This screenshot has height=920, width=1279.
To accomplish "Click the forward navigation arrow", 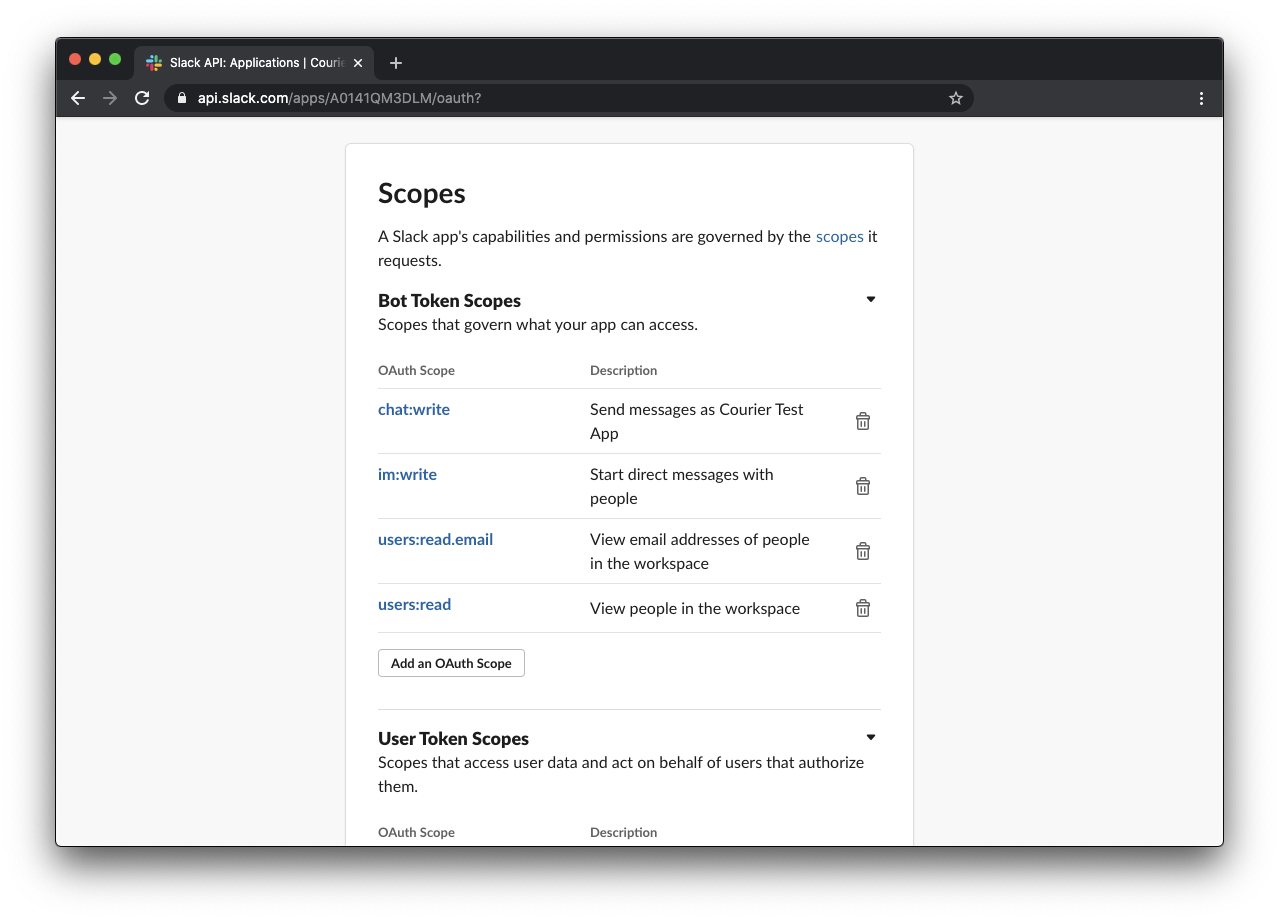I will (x=109, y=98).
